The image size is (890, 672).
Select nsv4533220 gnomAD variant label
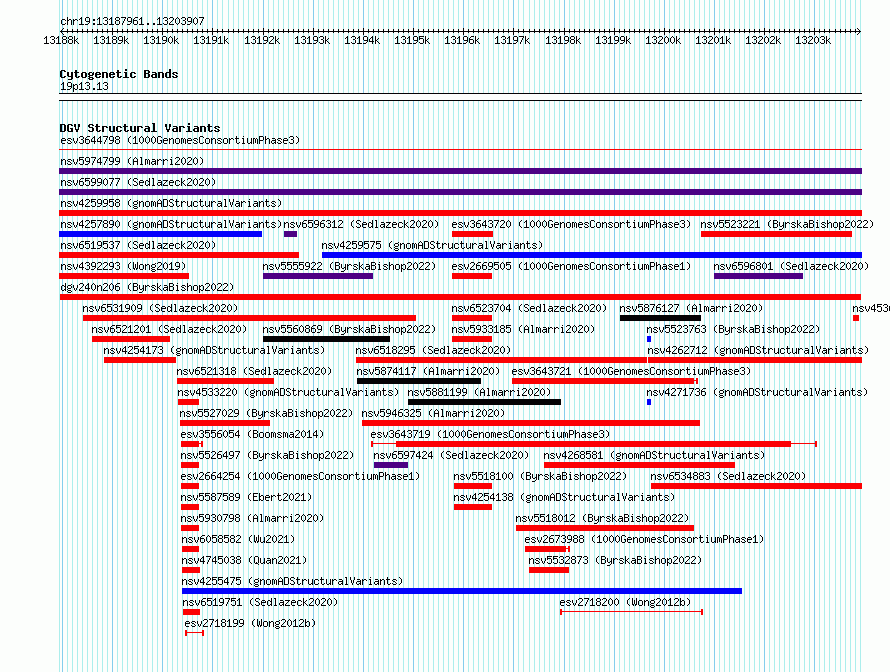coord(288,392)
